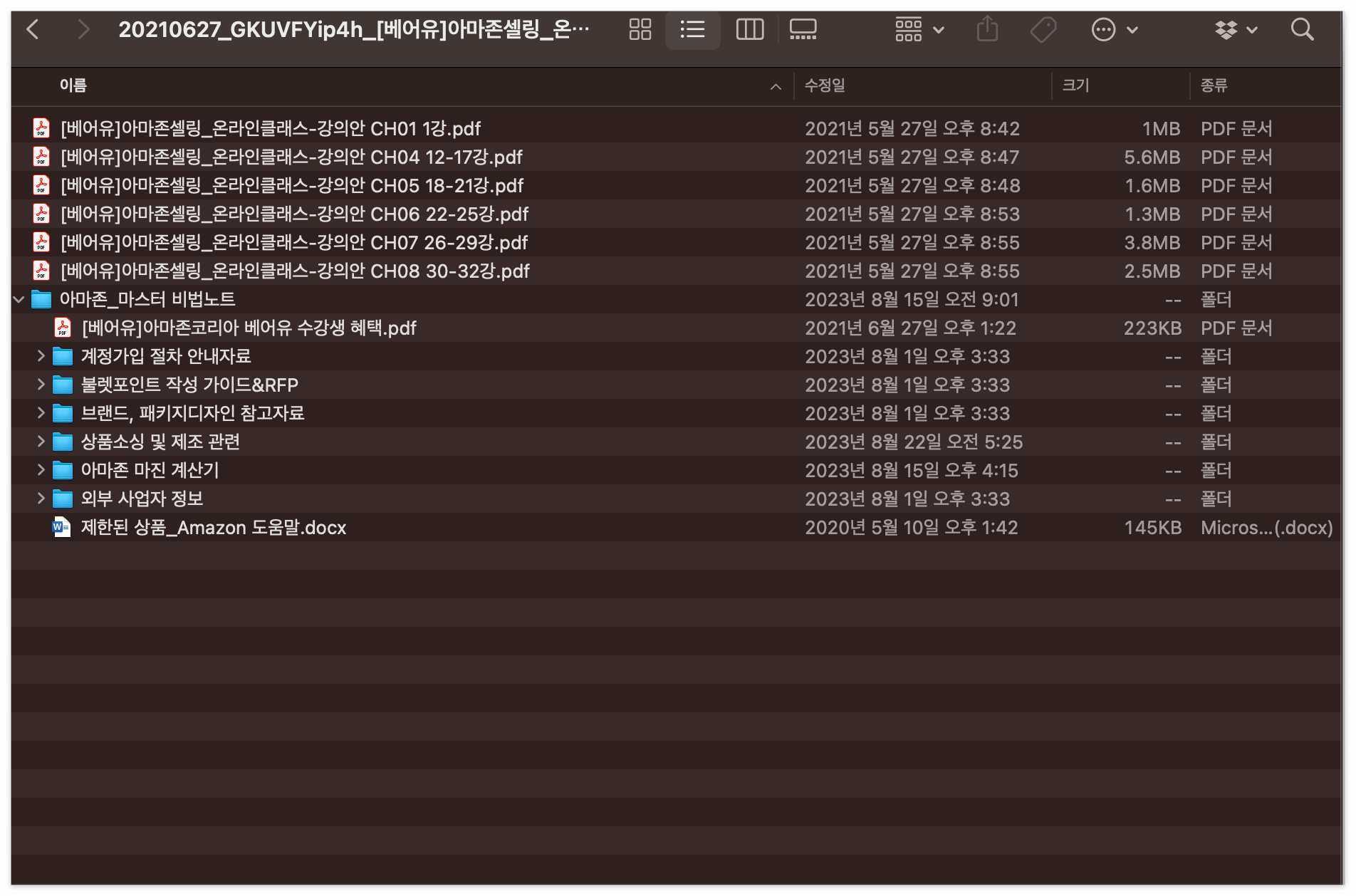This screenshot has width=1356, height=896.
Task: Expand the 외부 사업자 정보 folder
Action: 41,499
